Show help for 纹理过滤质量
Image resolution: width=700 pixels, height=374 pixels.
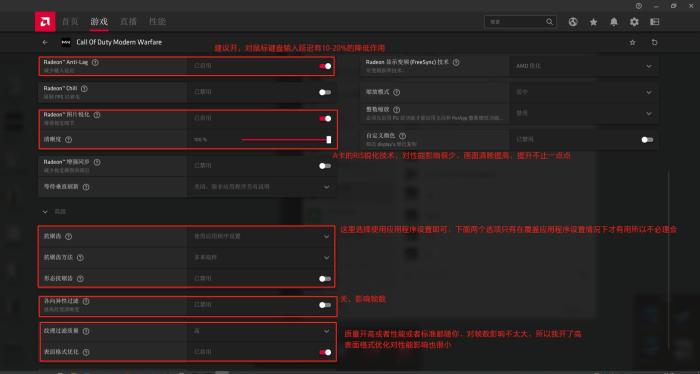click(86, 331)
